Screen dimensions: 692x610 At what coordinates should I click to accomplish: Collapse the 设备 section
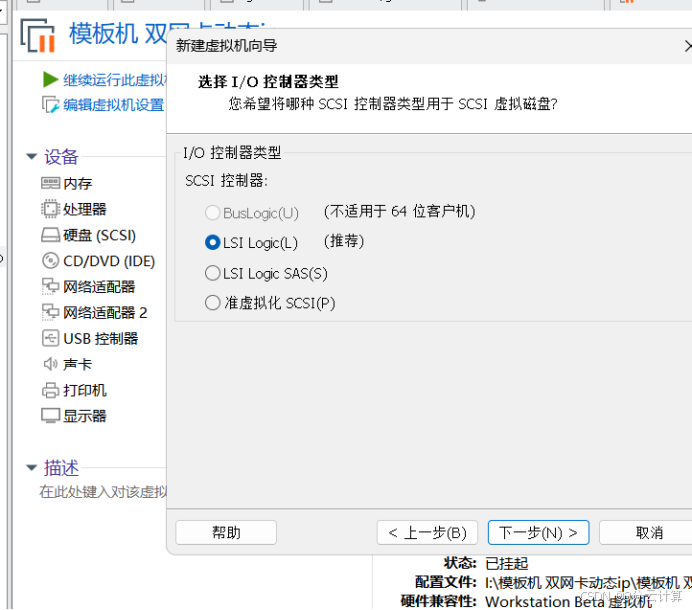point(31,156)
